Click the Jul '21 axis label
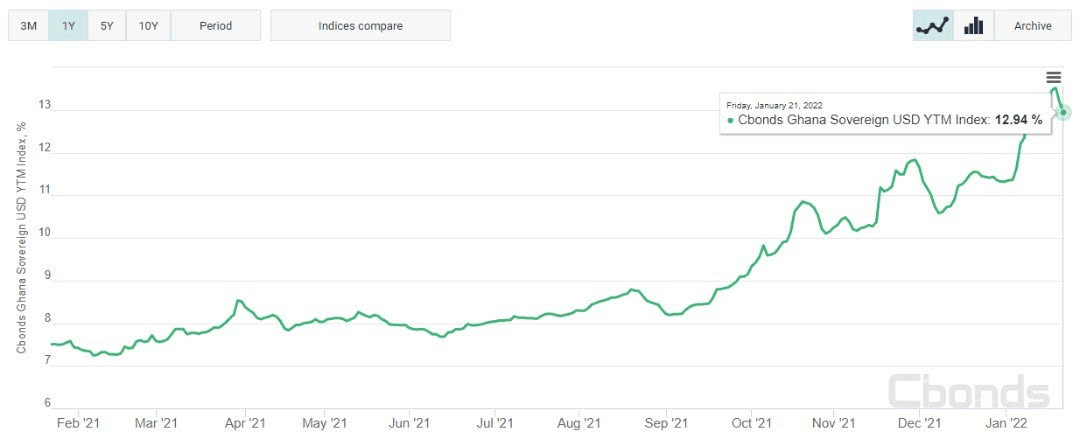 point(496,422)
